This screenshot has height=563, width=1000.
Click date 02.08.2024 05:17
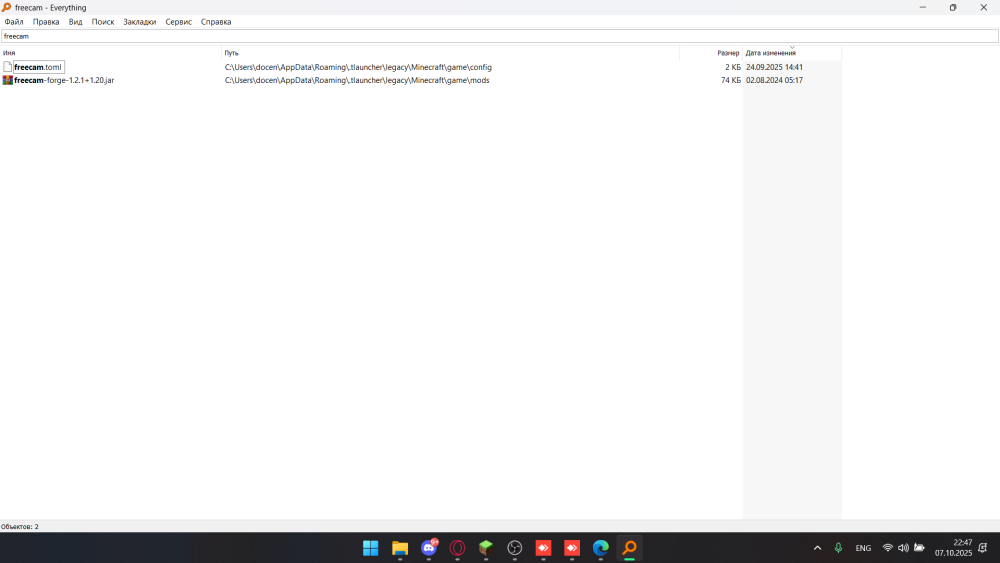coord(774,80)
